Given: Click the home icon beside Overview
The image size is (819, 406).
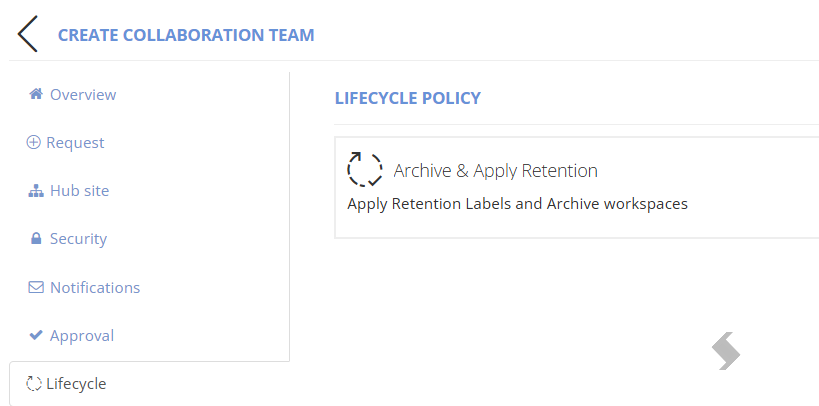Looking at the screenshot, I should coord(36,94).
